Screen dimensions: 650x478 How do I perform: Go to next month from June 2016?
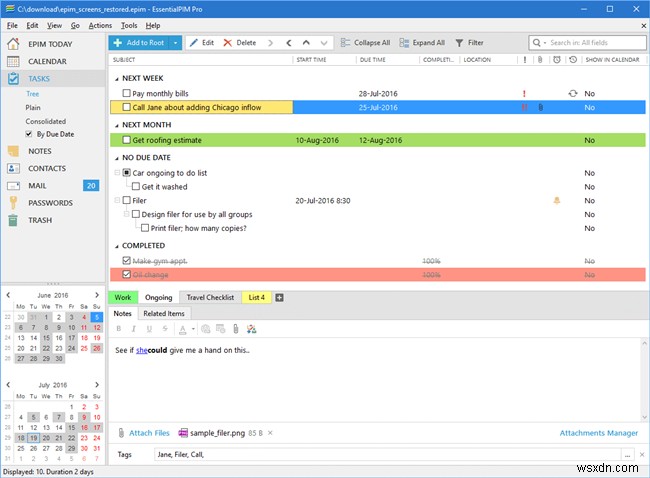97,295
